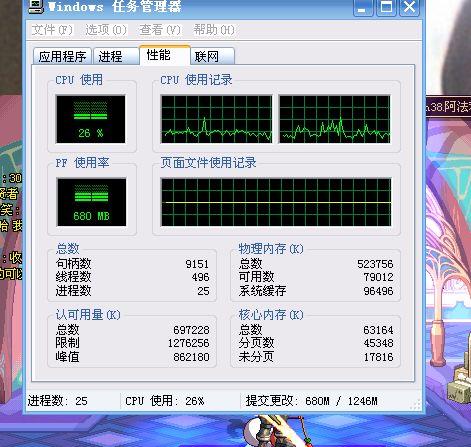Open the 文件(F) menu
Viewport: 471px width, 447px height.
[x=52, y=30]
